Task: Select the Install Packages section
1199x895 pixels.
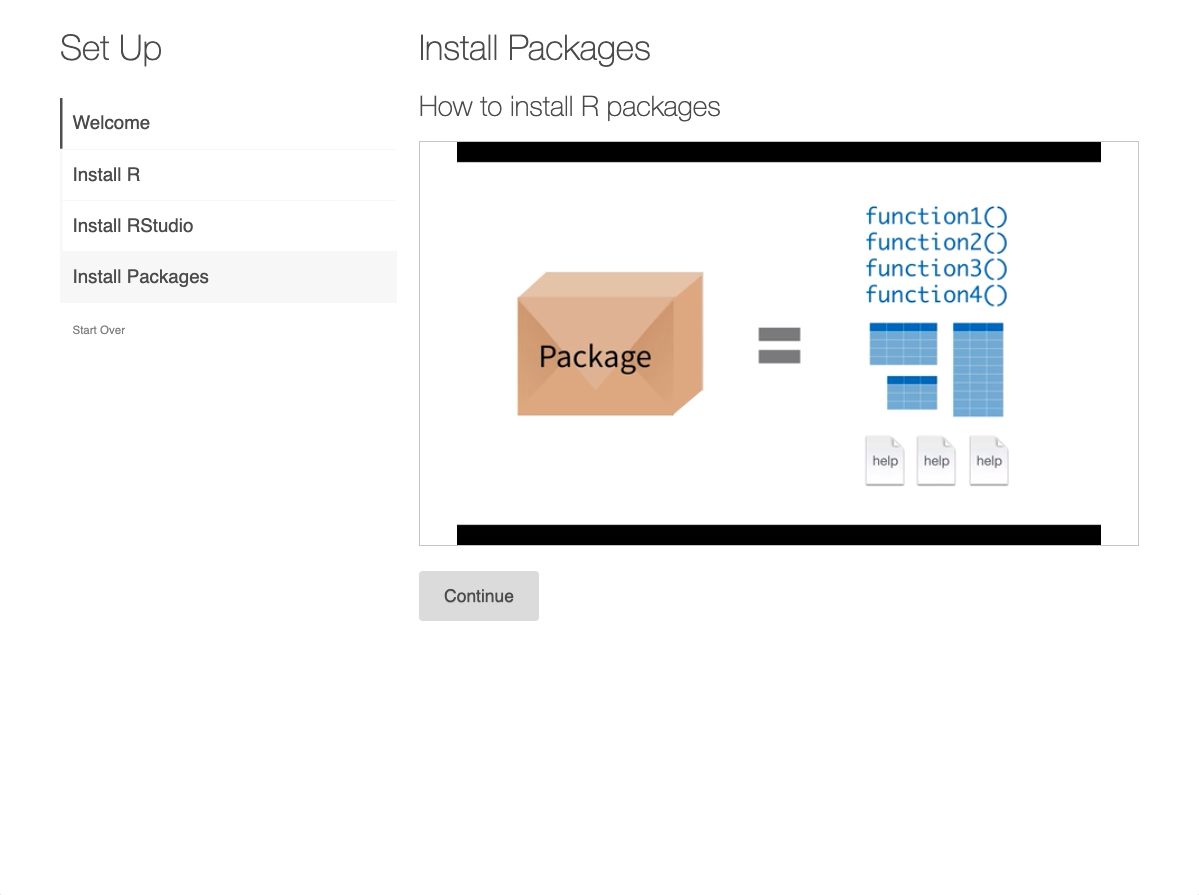Action: 140,276
